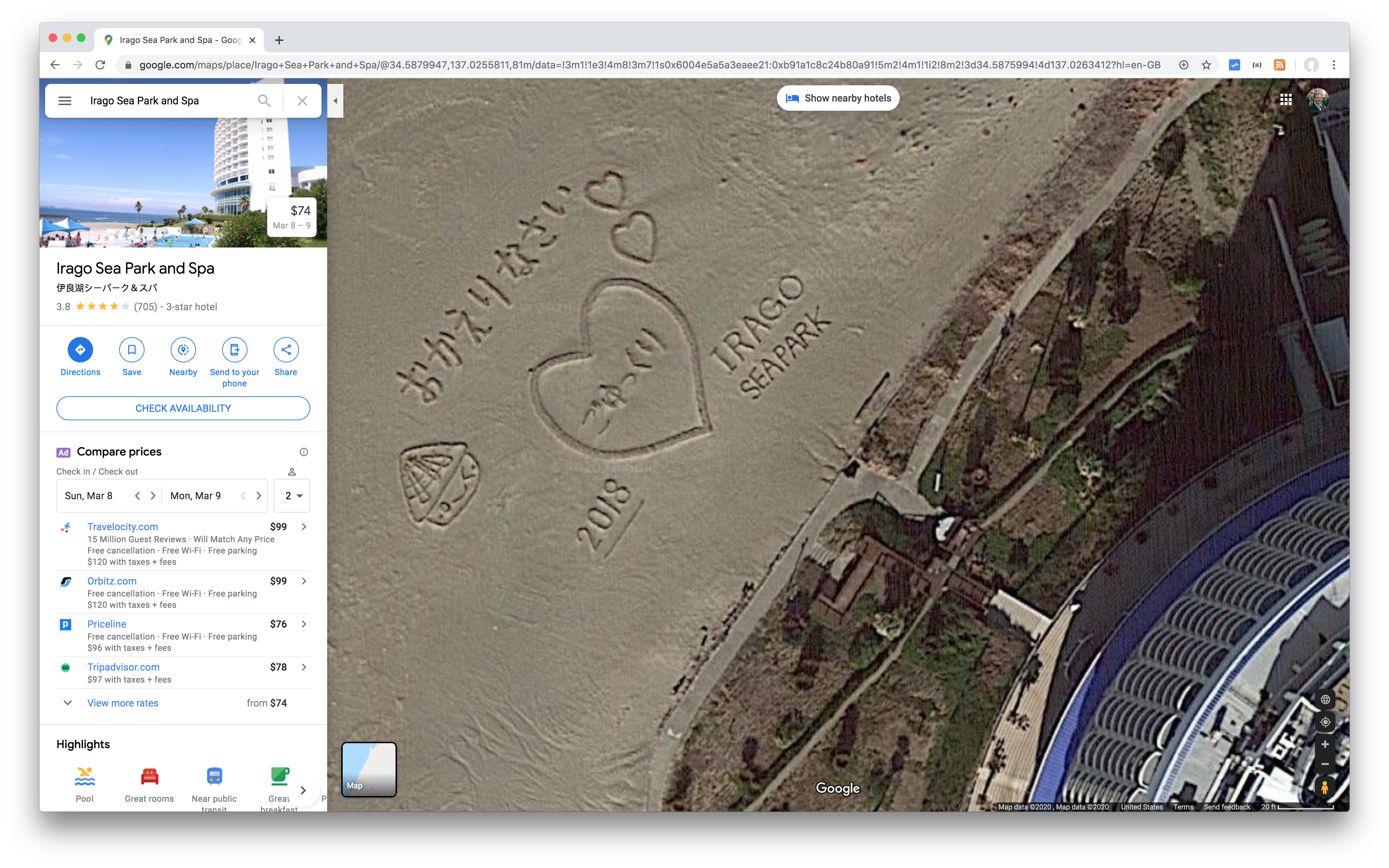Go to next check-in date arrow
This screenshot has width=1389, height=868.
click(153, 495)
